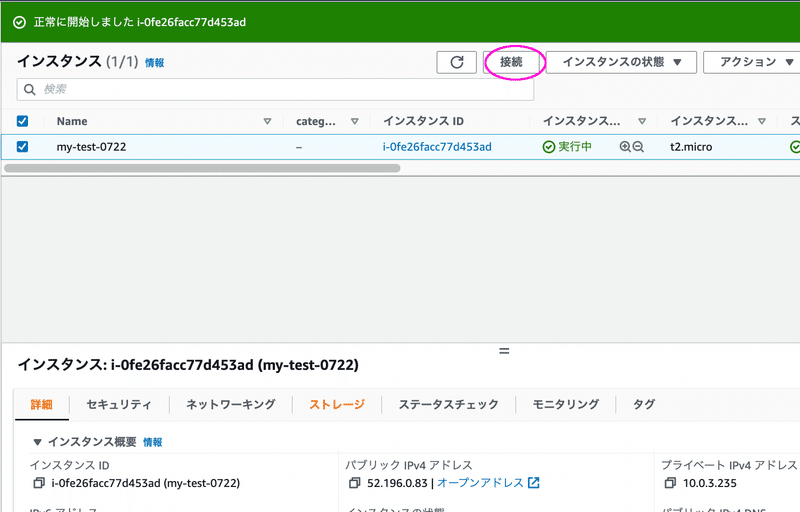Open the モニタリング tab
The image size is (800, 512).
[565, 405]
